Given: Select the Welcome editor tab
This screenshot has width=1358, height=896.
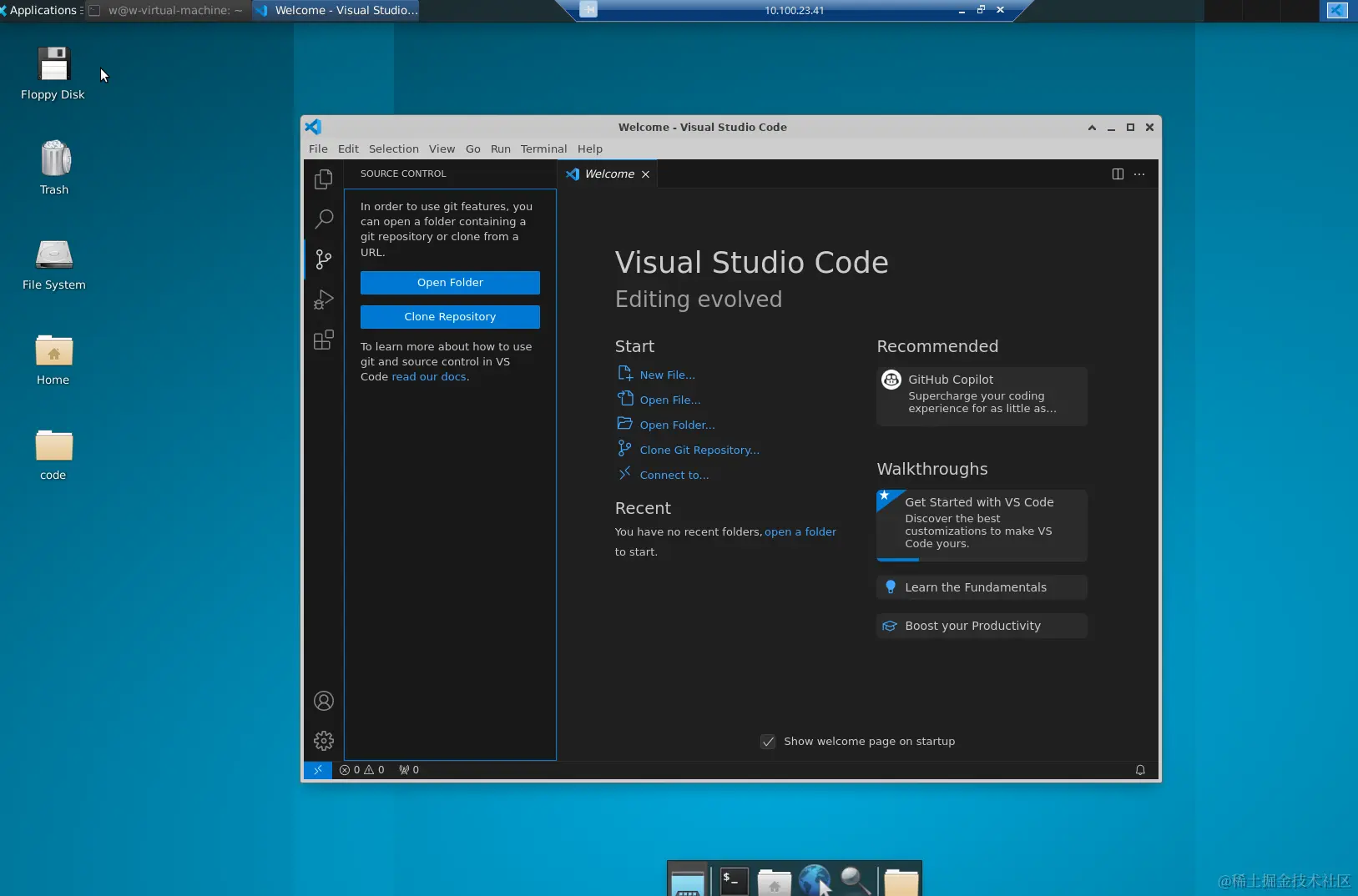Looking at the screenshot, I should [608, 174].
